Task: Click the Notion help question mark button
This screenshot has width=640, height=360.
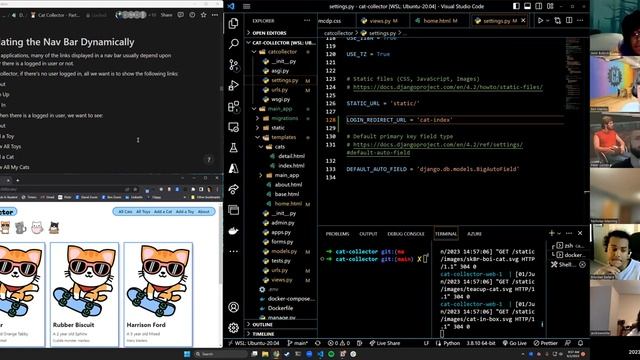Action: 209,160
